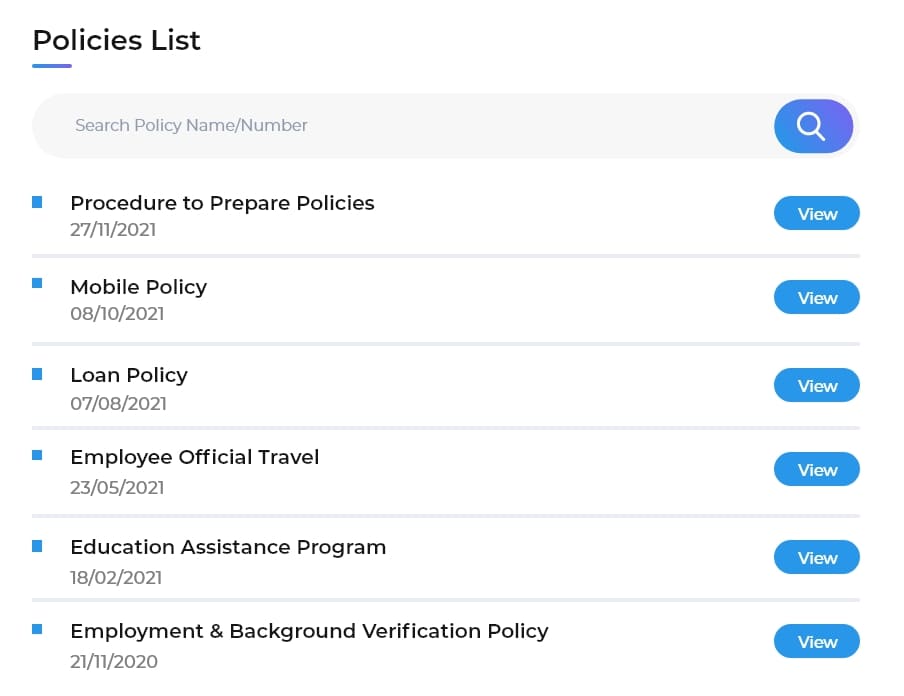
Task: Click the Employee Official Travel heading
Action: tap(195, 457)
